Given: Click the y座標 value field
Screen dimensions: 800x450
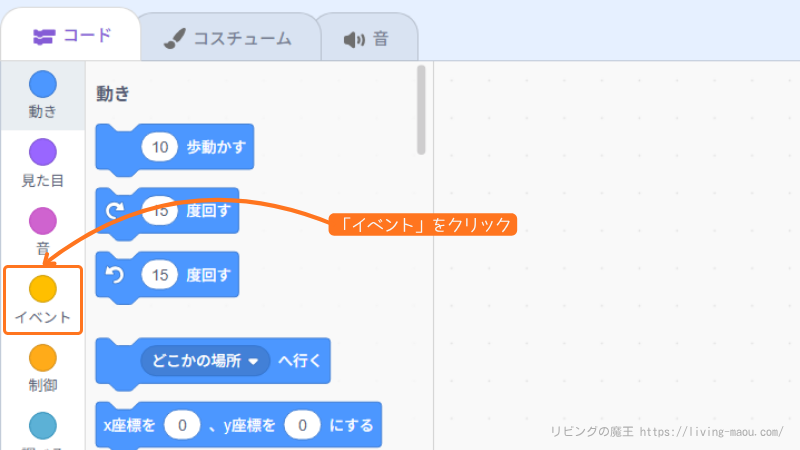Looking at the screenshot, I should tap(301, 426).
